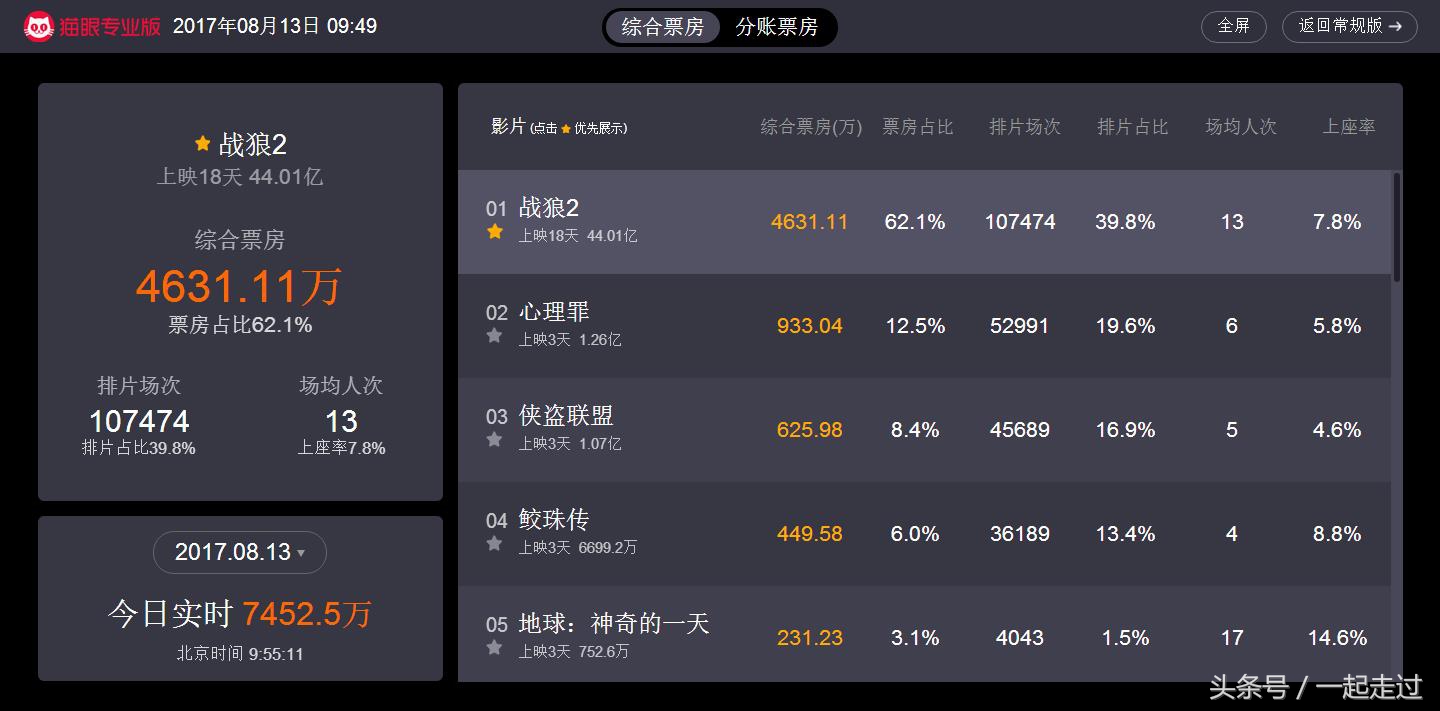The image size is (1440, 711).
Task: Toggle priority display star for 侠盗联盟
Action: coord(494,441)
